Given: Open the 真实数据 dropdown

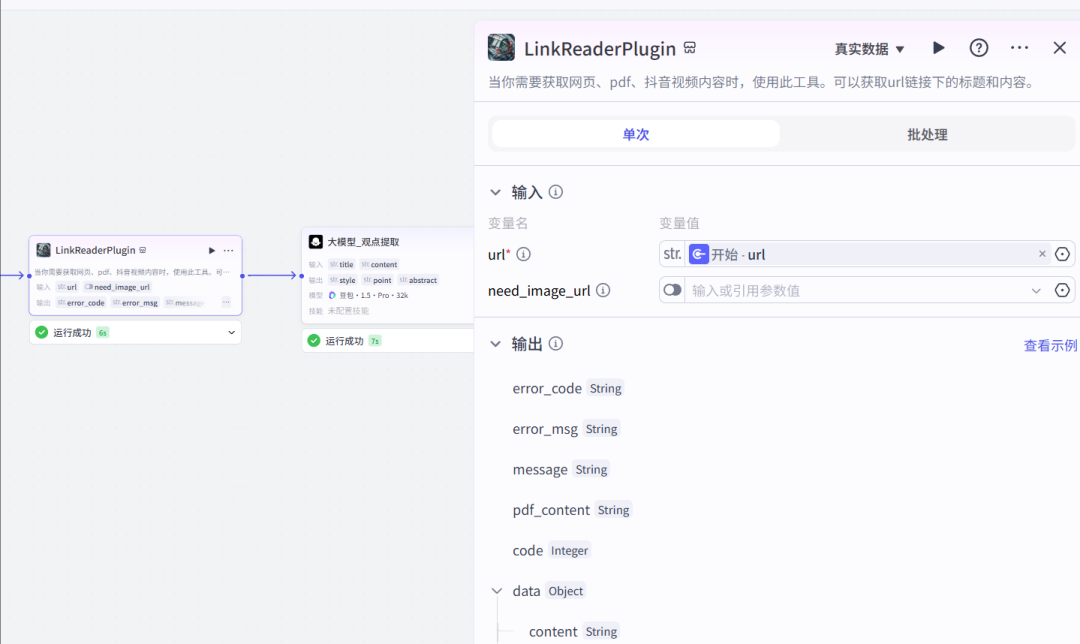Looking at the screenshot, I should click(x=868, y=47).
